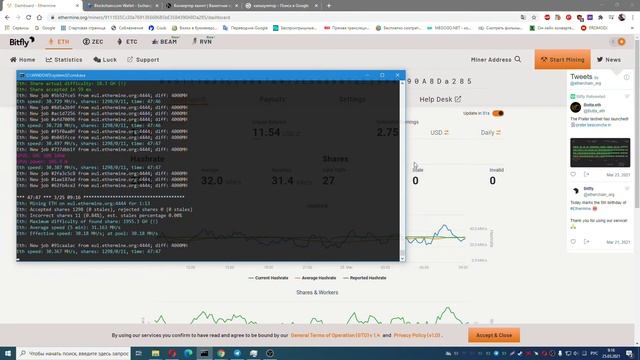Switch to the Google search tab

click(x=281, y=6)
